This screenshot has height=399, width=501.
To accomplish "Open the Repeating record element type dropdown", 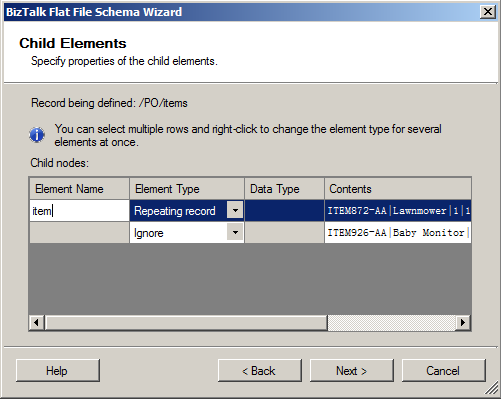I will [235, 210].
